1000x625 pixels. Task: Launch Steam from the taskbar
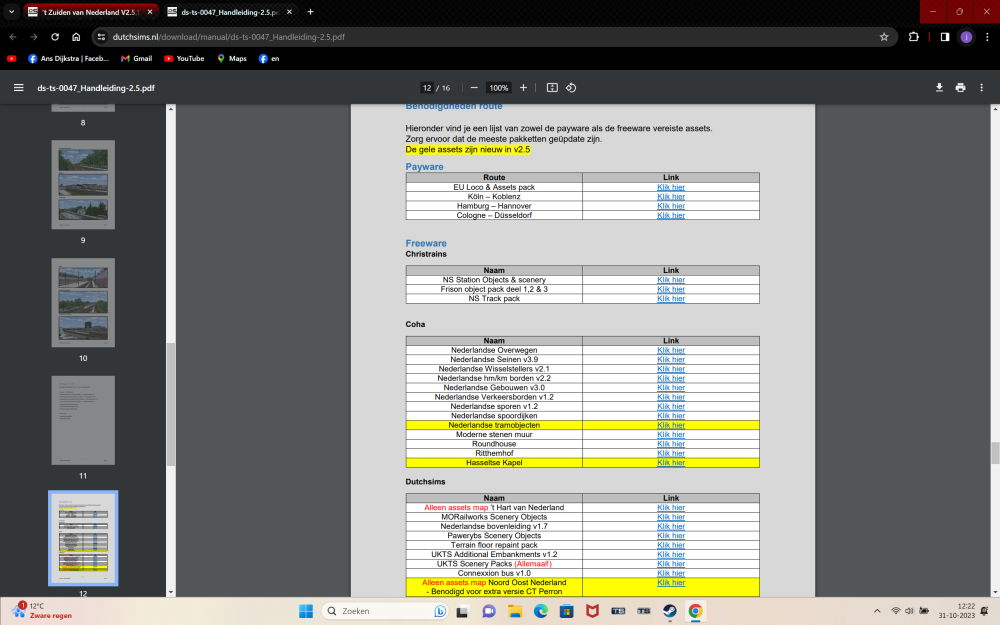tap(669, 611)
